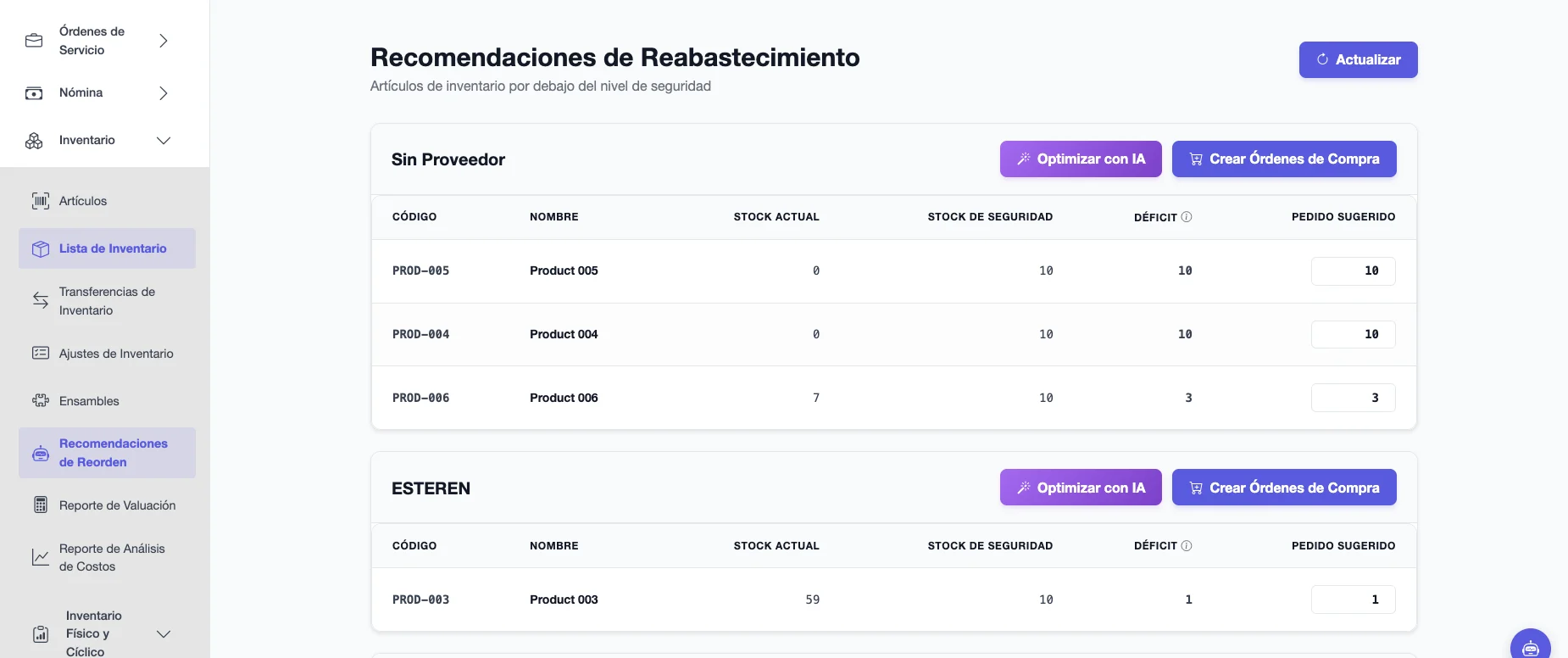Click the Órdenes de Servicio sidebar icon
The width and height of the screenshot is (1568, 658).
[x=34, y=41]
